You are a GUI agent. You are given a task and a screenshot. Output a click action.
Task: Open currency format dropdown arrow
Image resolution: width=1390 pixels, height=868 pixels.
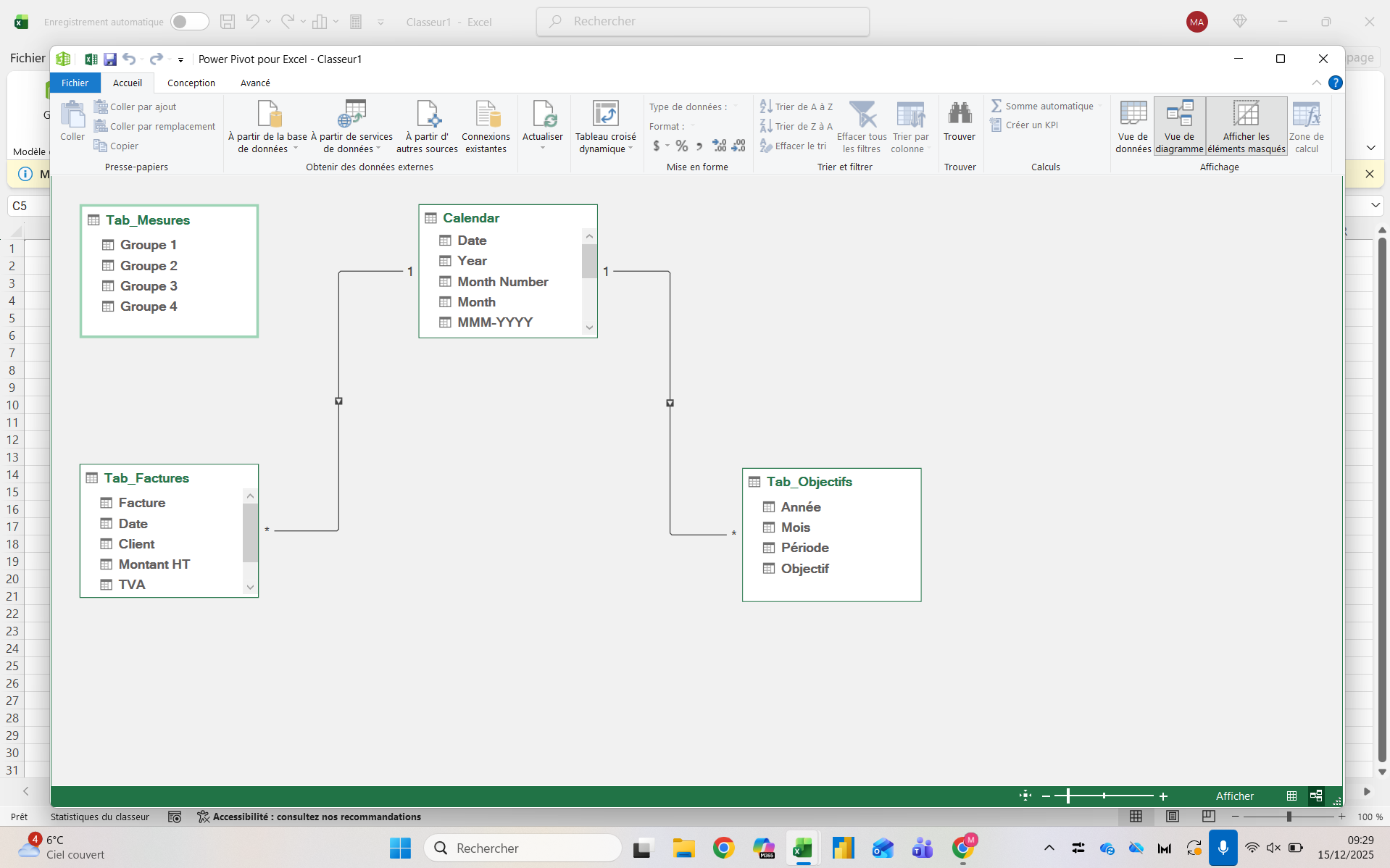tap(667, 146)
